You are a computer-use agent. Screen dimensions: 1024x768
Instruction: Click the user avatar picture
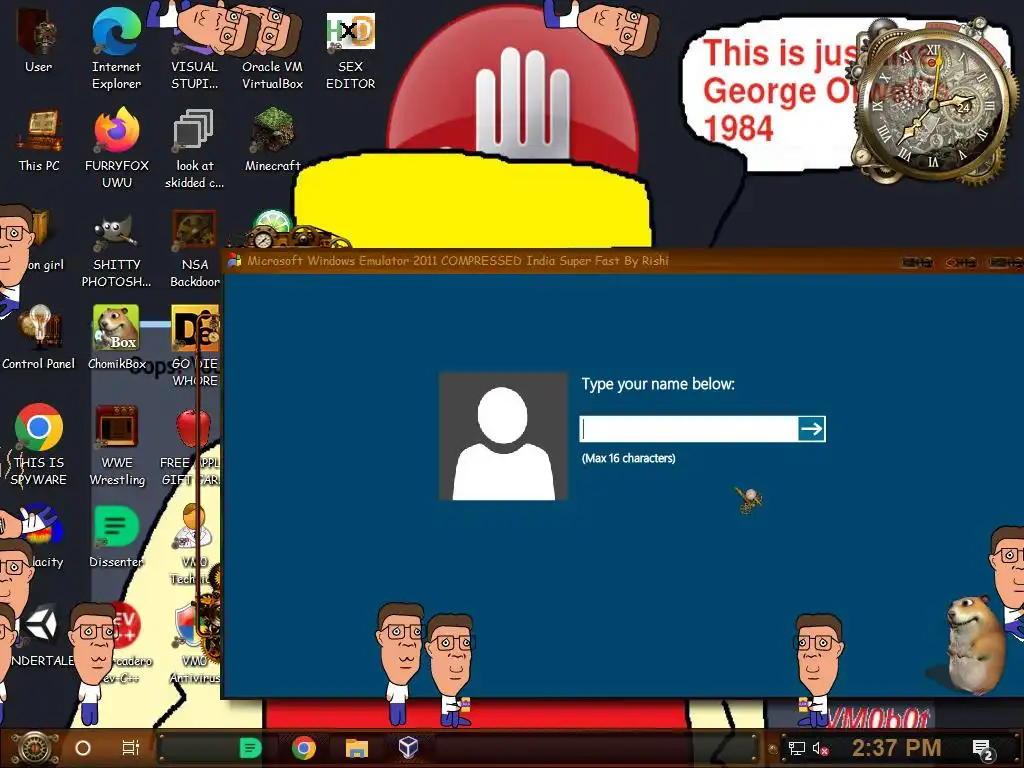503,436
